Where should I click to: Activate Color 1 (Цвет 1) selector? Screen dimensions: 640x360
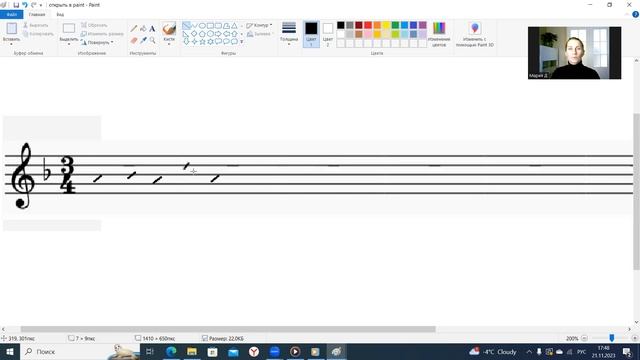[311, 34]
